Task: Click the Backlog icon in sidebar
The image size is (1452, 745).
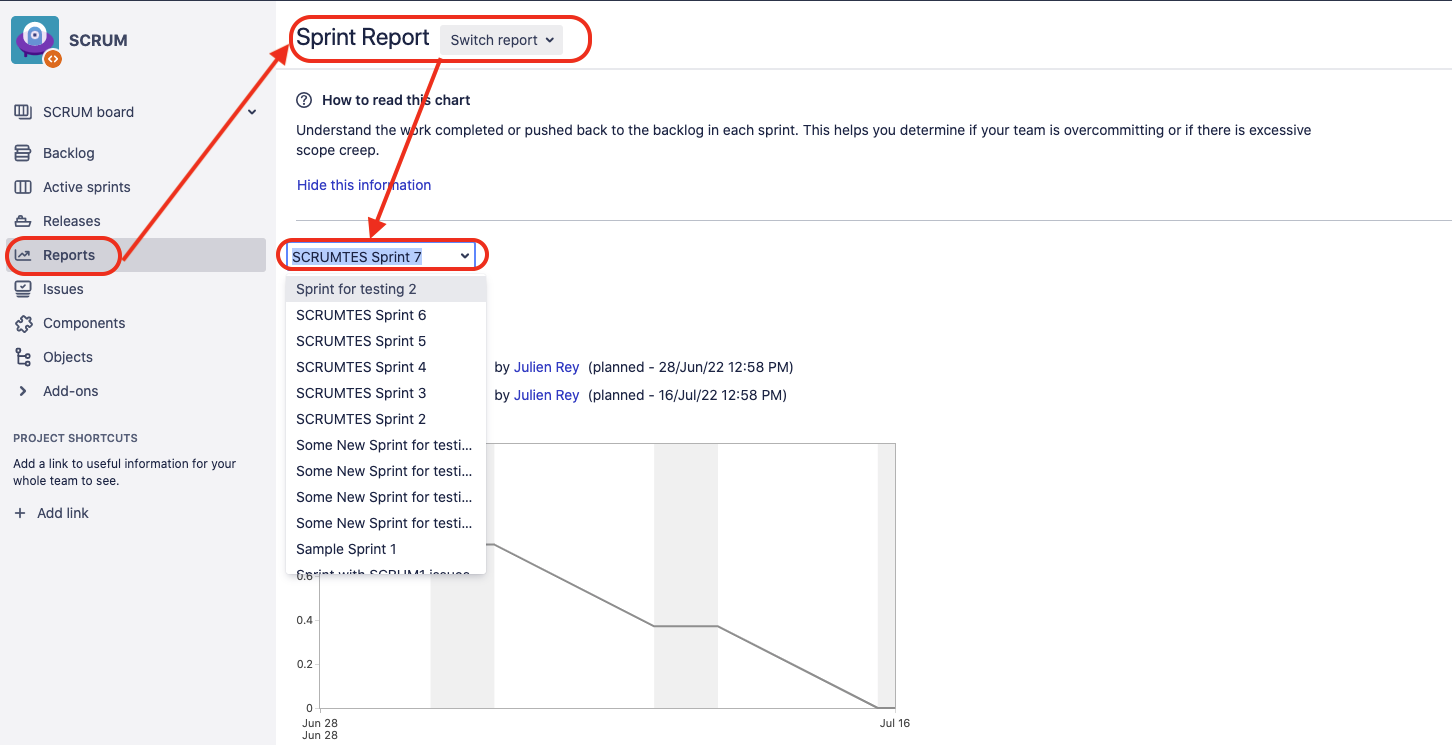Action: pyautogui.click(x=23, y=153)
